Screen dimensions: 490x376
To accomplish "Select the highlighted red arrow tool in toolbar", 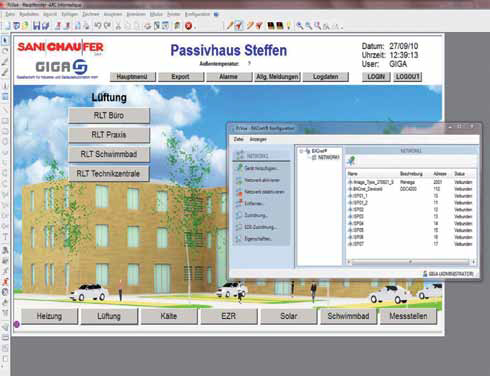I will coord(239,25).
